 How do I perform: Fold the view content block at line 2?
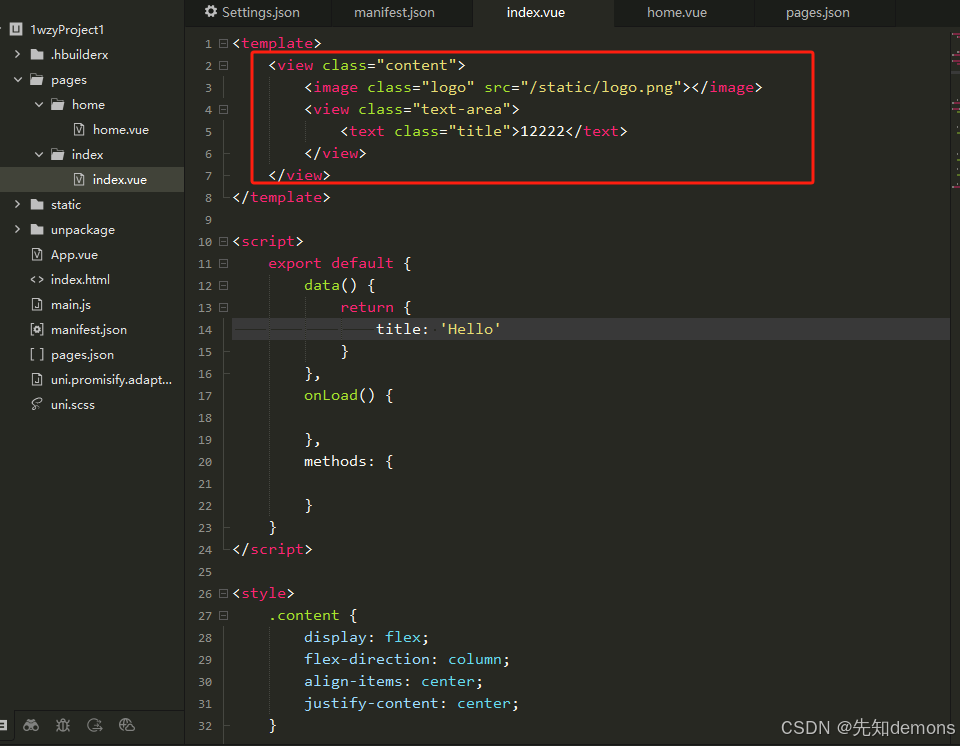click(x=223, y=66)
